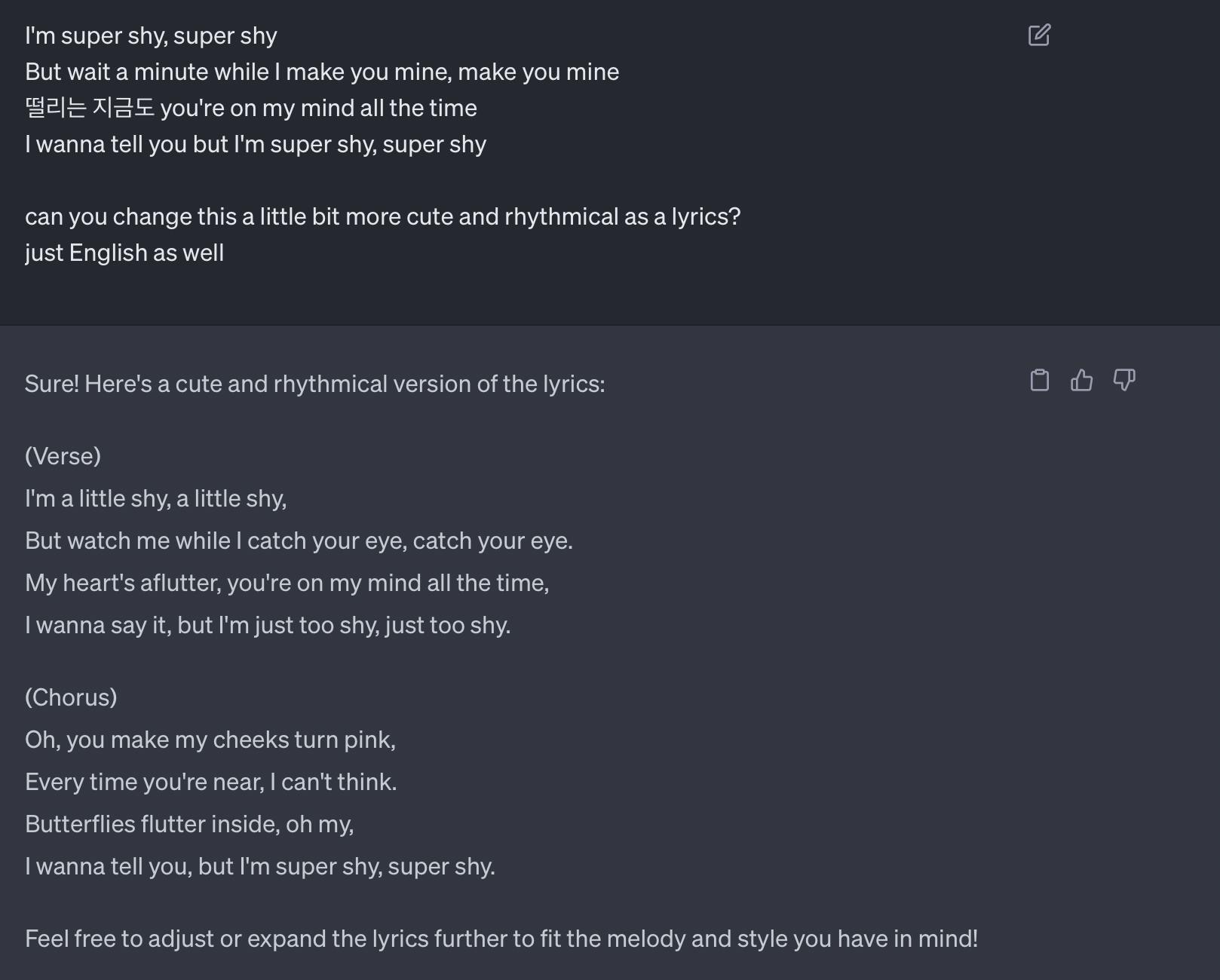Copy the response to clipboard
The width and height of the screenshot is (1220, 980).
click(1040, 380)
